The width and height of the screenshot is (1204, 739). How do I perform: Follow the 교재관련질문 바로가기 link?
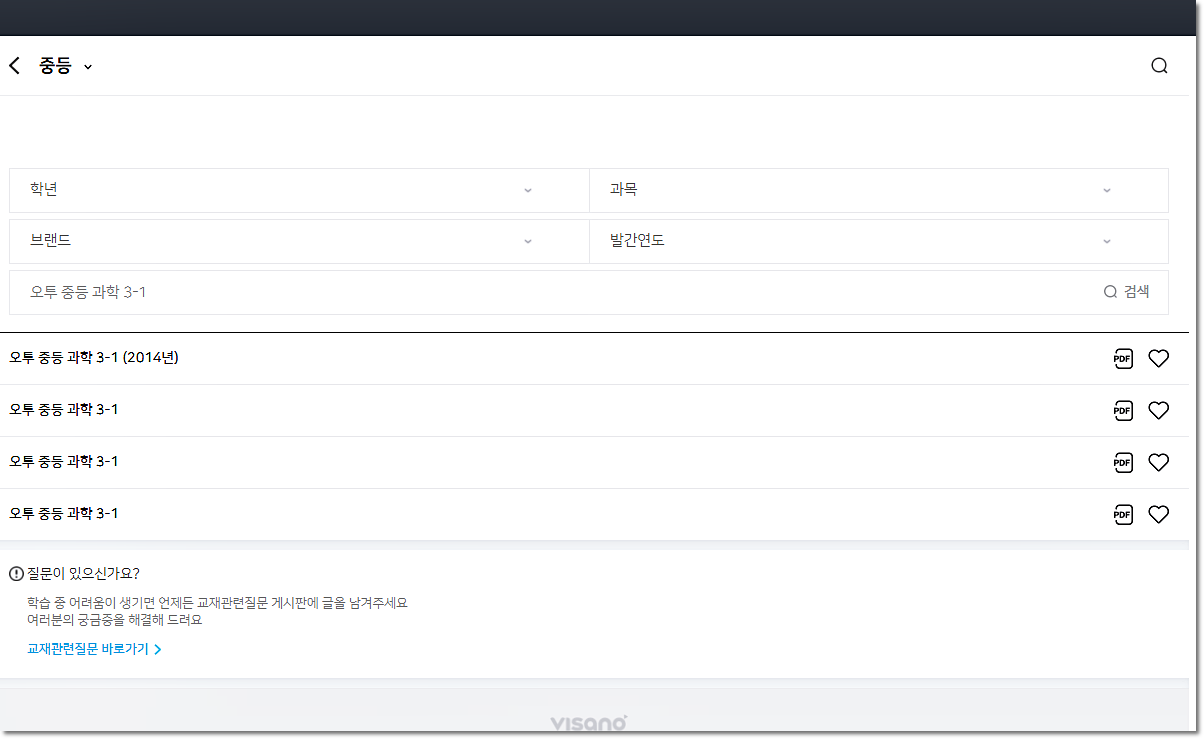tap(94, 649)
